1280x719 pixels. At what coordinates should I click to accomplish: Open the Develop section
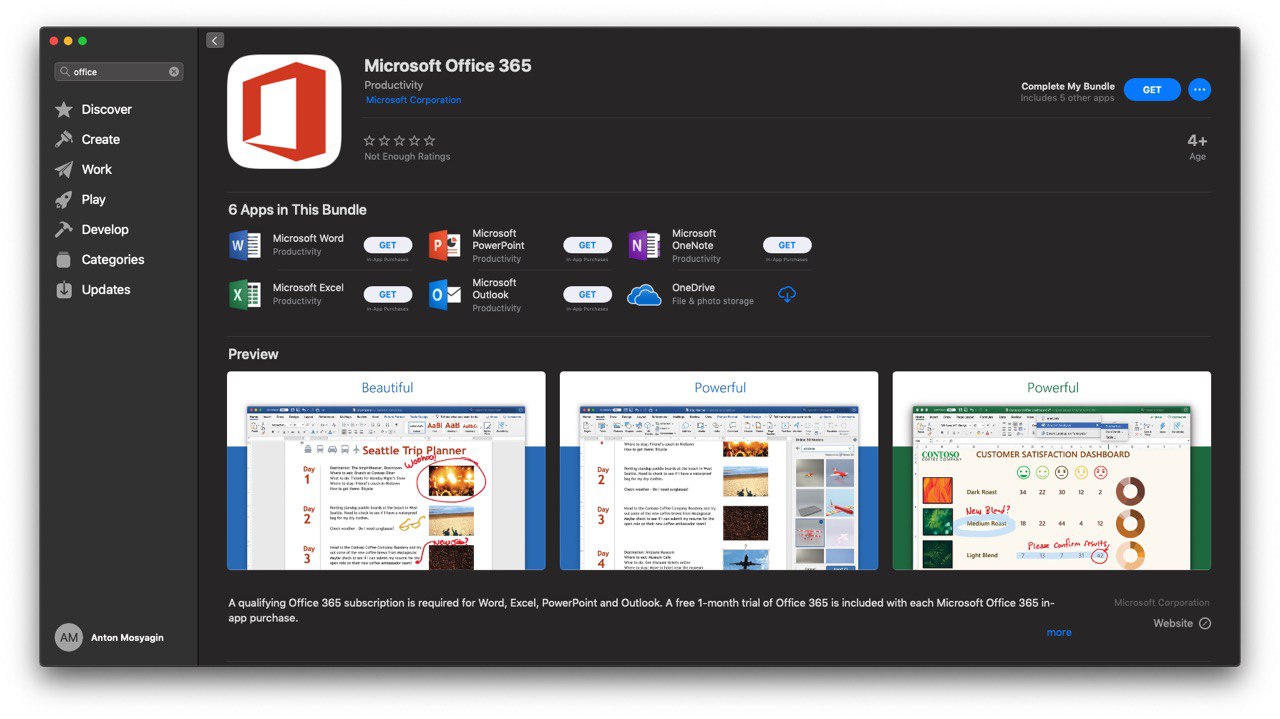coord(105,229)
